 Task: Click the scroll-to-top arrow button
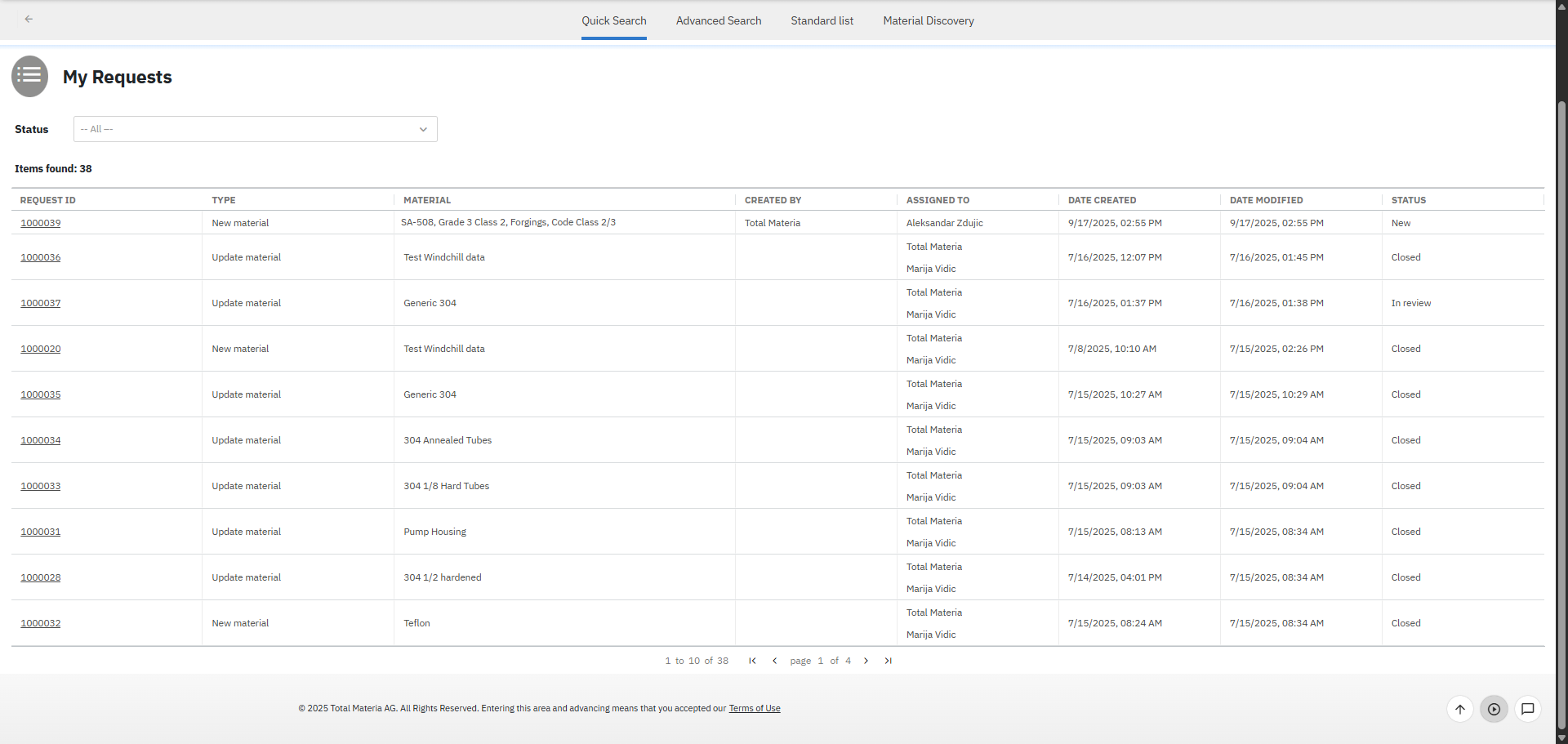pos(1459,709)
